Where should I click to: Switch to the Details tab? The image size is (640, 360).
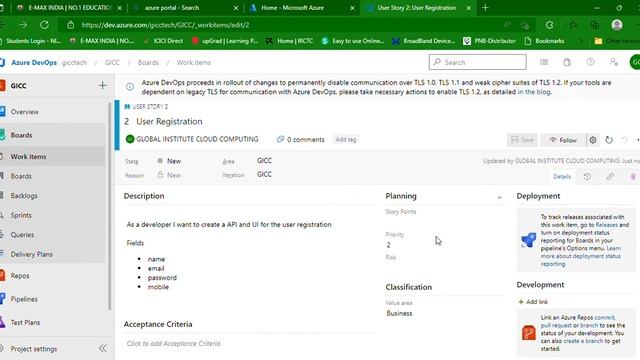click(x=562, y=176)
